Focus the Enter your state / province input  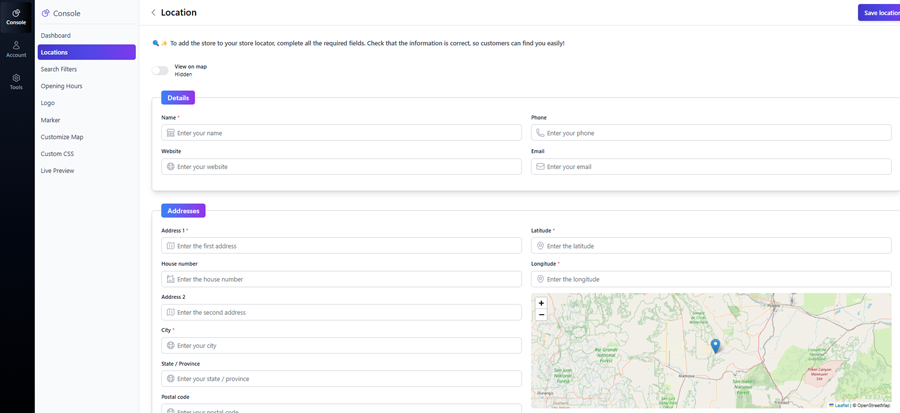(x=342, y=379)
